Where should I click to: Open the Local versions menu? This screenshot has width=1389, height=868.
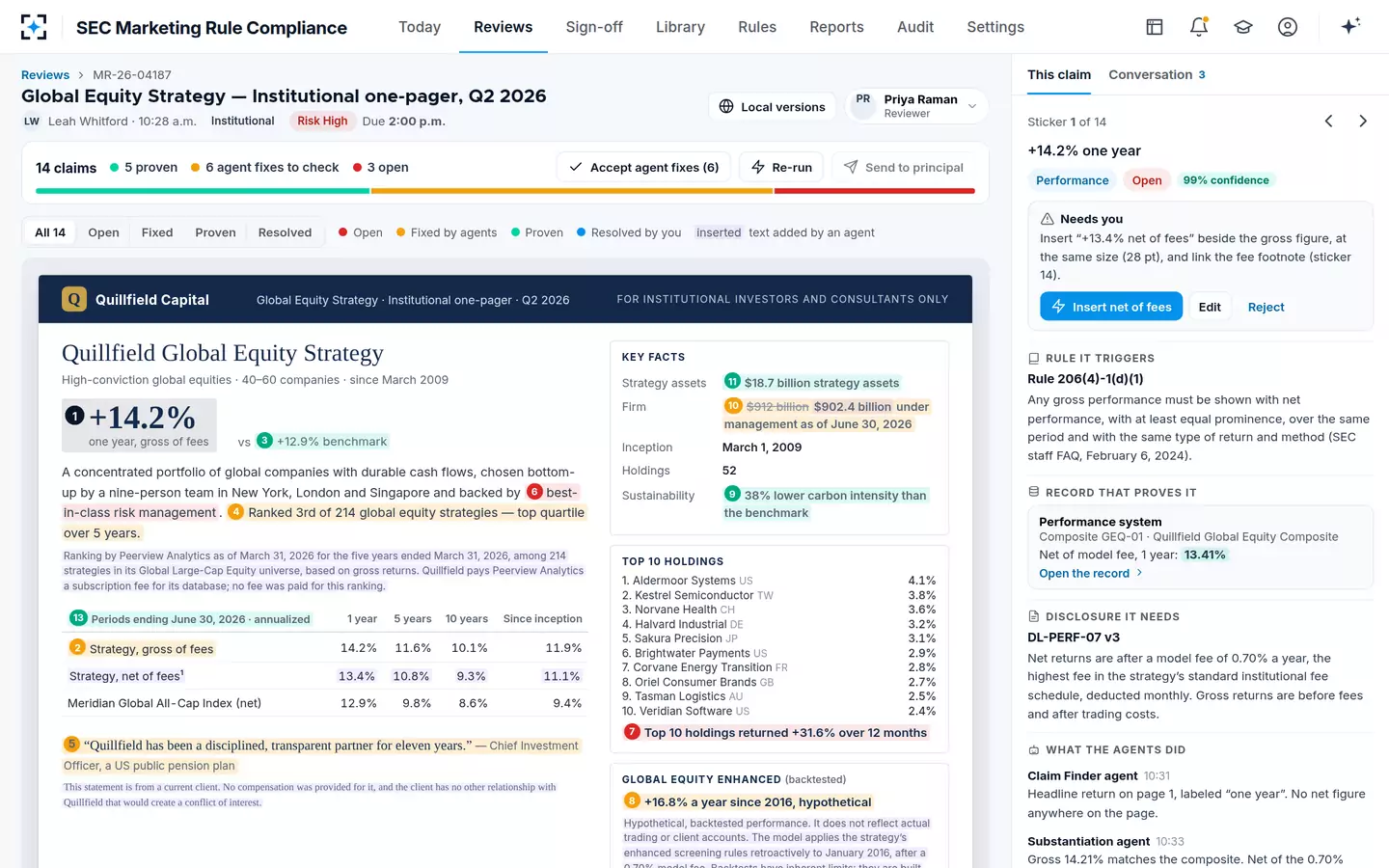[x=773, y=107]
